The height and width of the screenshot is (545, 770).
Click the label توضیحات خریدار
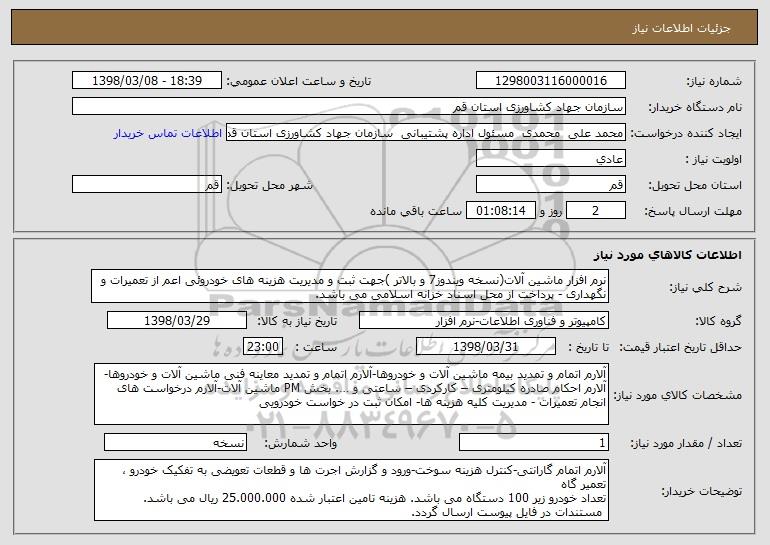[701, 491]
